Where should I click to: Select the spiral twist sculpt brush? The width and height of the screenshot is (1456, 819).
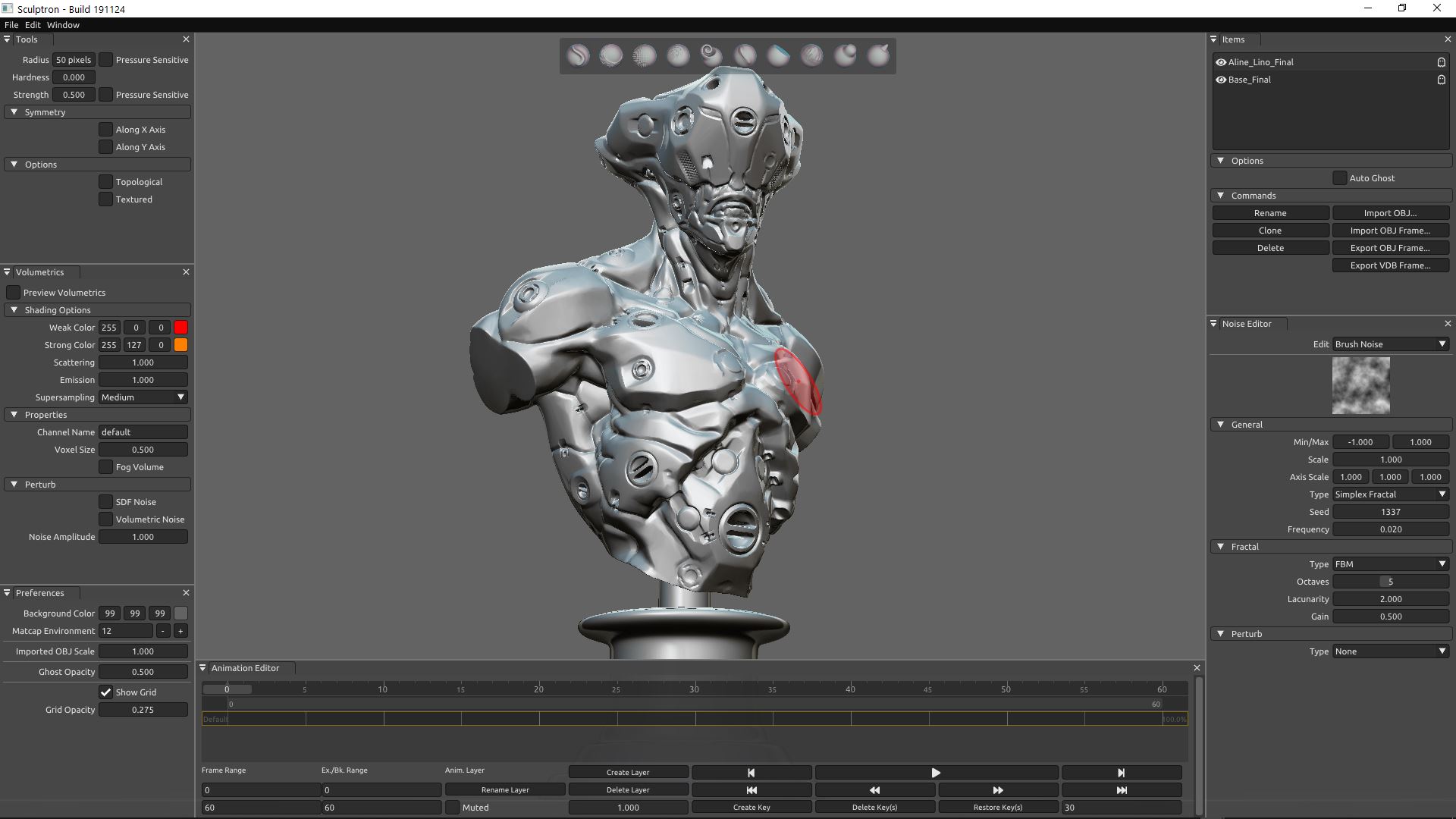[x=711, y=55]
